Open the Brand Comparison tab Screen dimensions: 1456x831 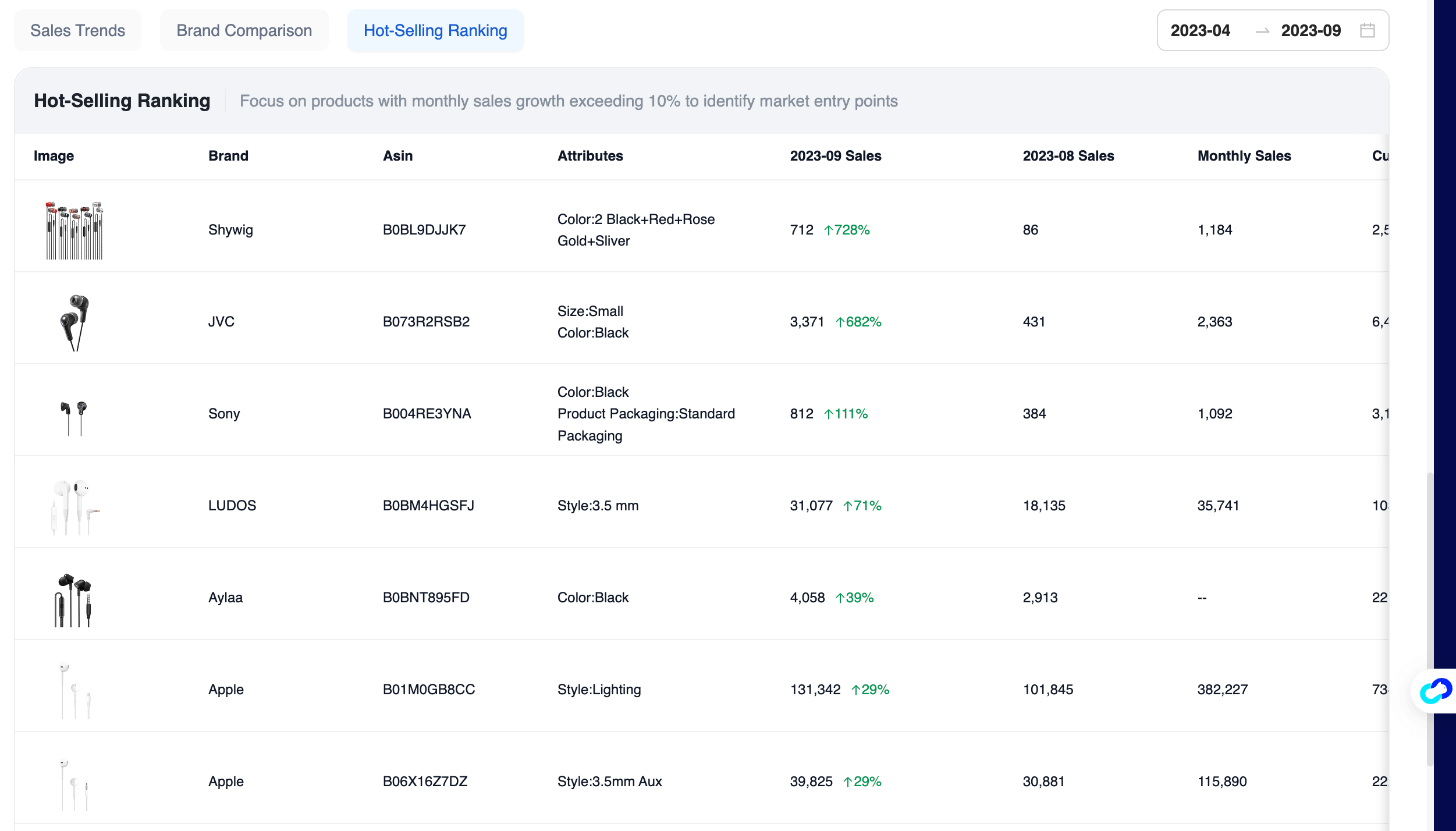244,30
